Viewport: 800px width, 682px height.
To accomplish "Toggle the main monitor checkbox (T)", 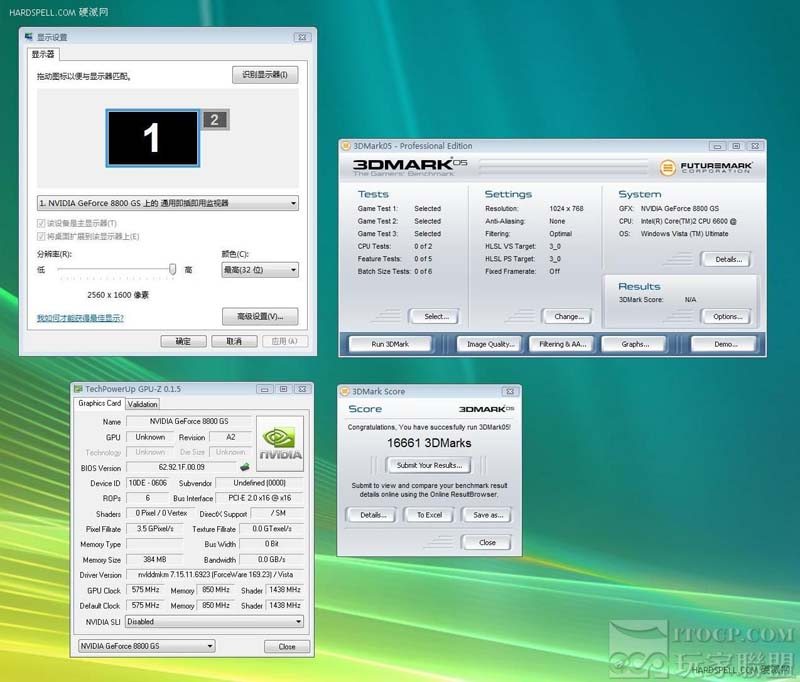I will click(x=41, y=223).
